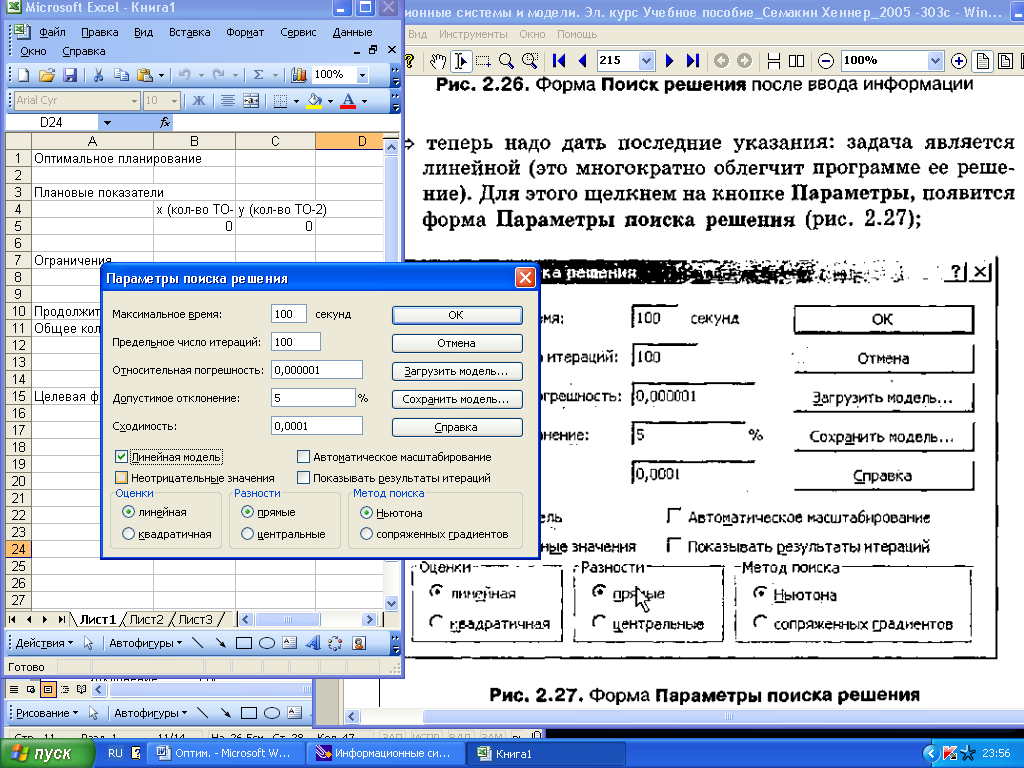Select the text selection tool in viewer
Viewport: 1024px width, 768px height.
point(460,61)
